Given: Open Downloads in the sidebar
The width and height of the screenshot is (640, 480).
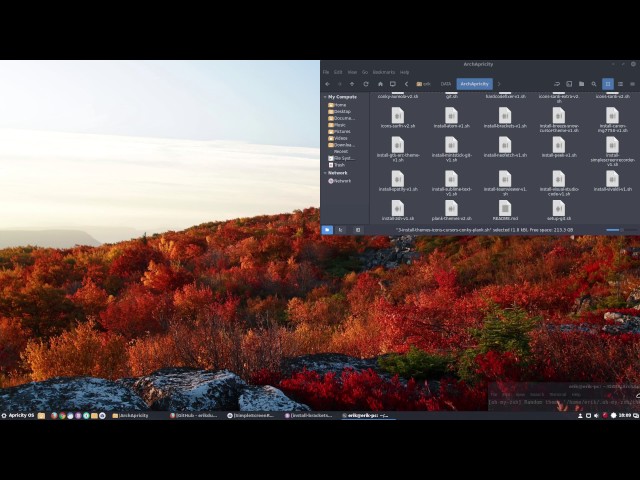Looking at the screenshot, I should click(344, 145).
